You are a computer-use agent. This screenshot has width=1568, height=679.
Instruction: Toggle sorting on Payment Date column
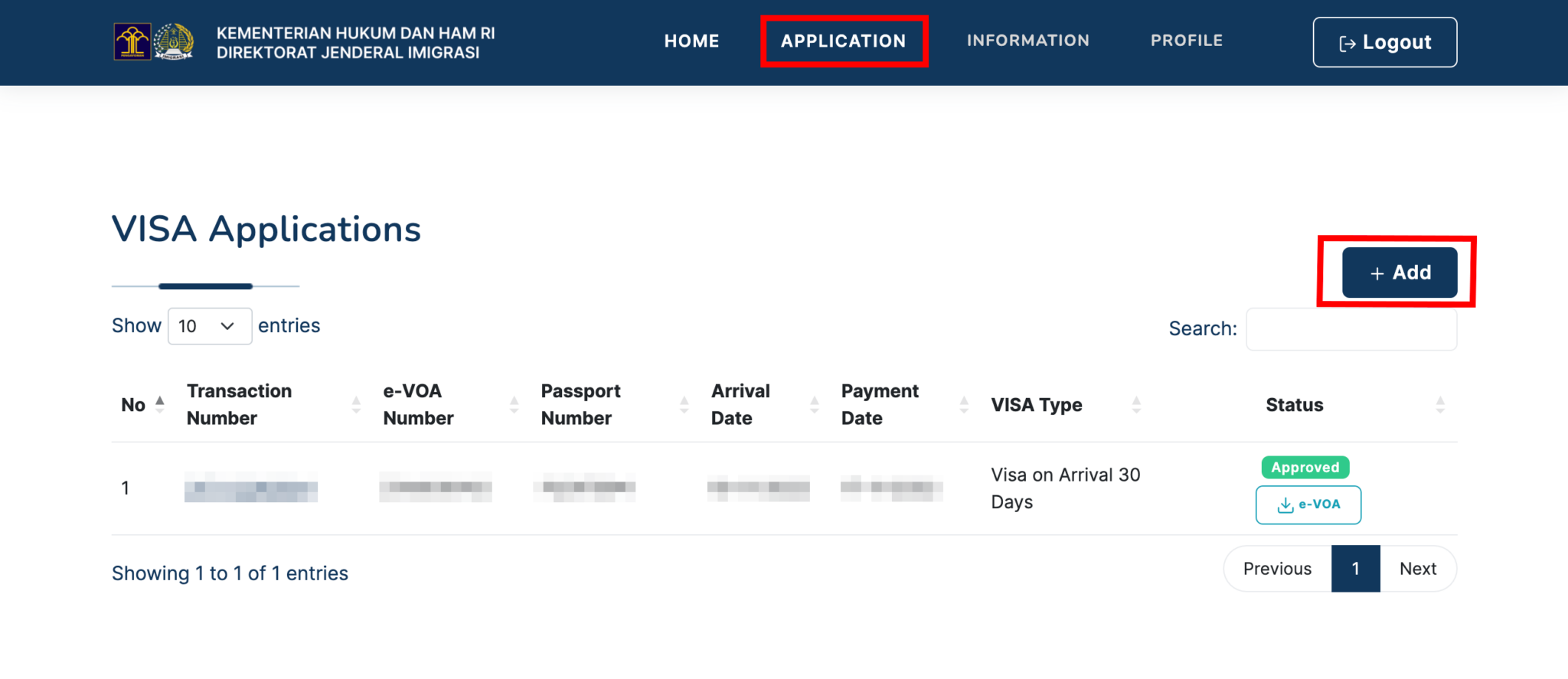click(x=963, y=404)
